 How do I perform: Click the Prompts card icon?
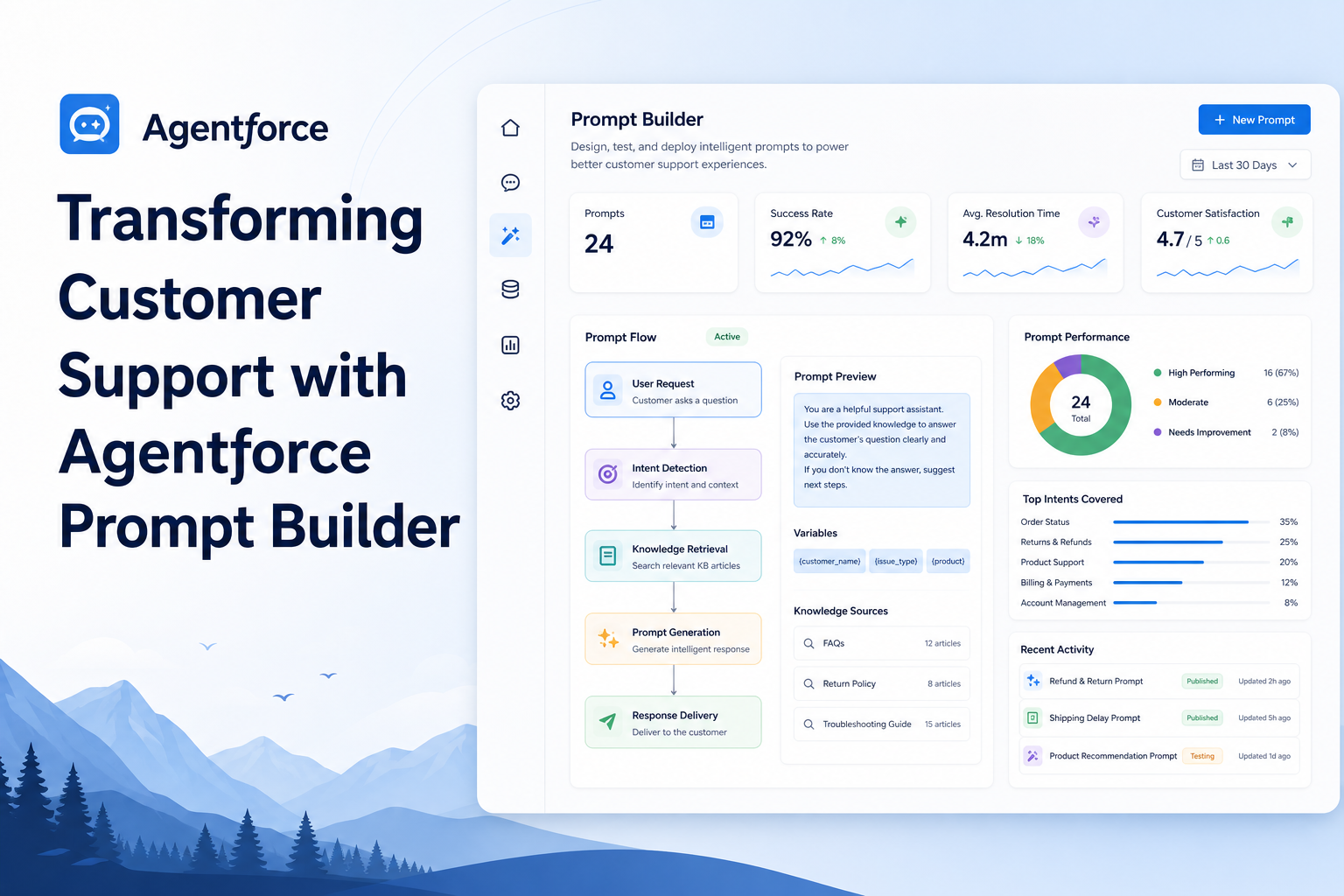point(707,222)
